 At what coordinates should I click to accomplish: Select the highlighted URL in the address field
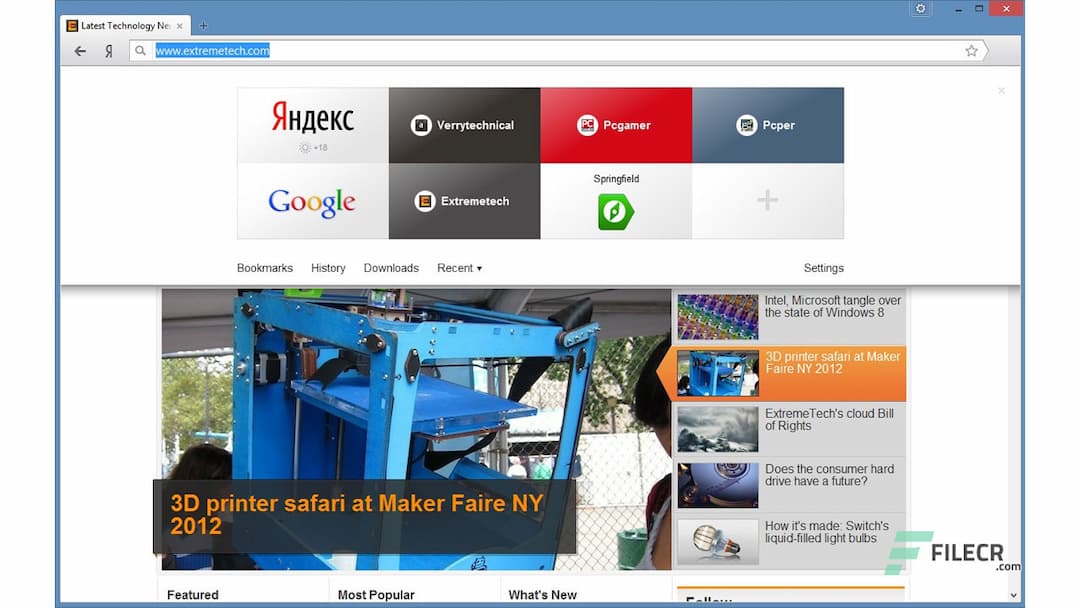tap(210, 50)
